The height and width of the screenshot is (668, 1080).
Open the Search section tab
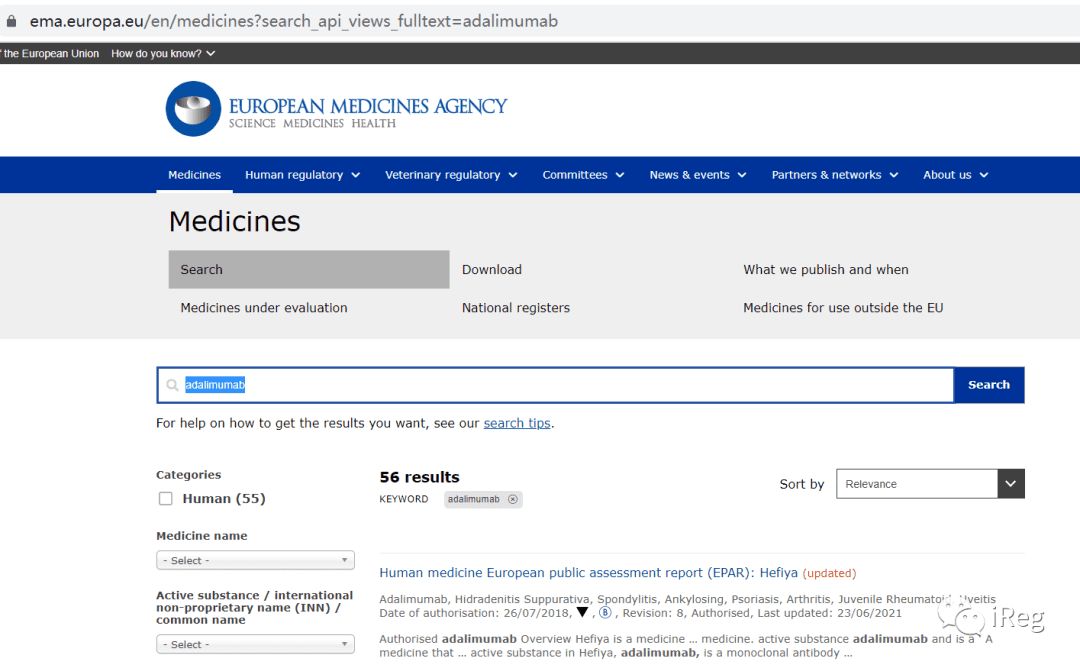click(x=309, y=269)
